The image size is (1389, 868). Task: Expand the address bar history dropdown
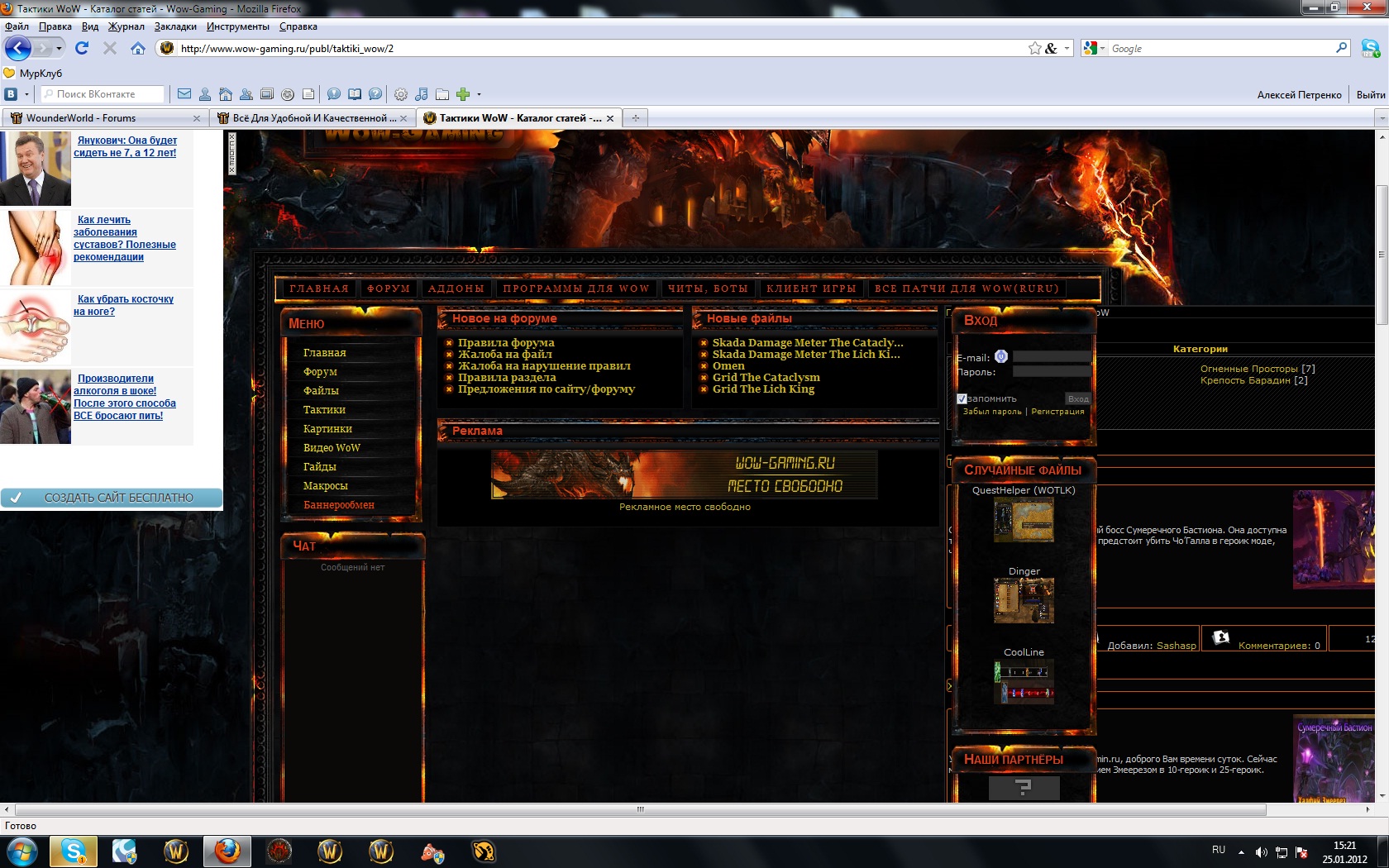click(x=1067, y=48)
